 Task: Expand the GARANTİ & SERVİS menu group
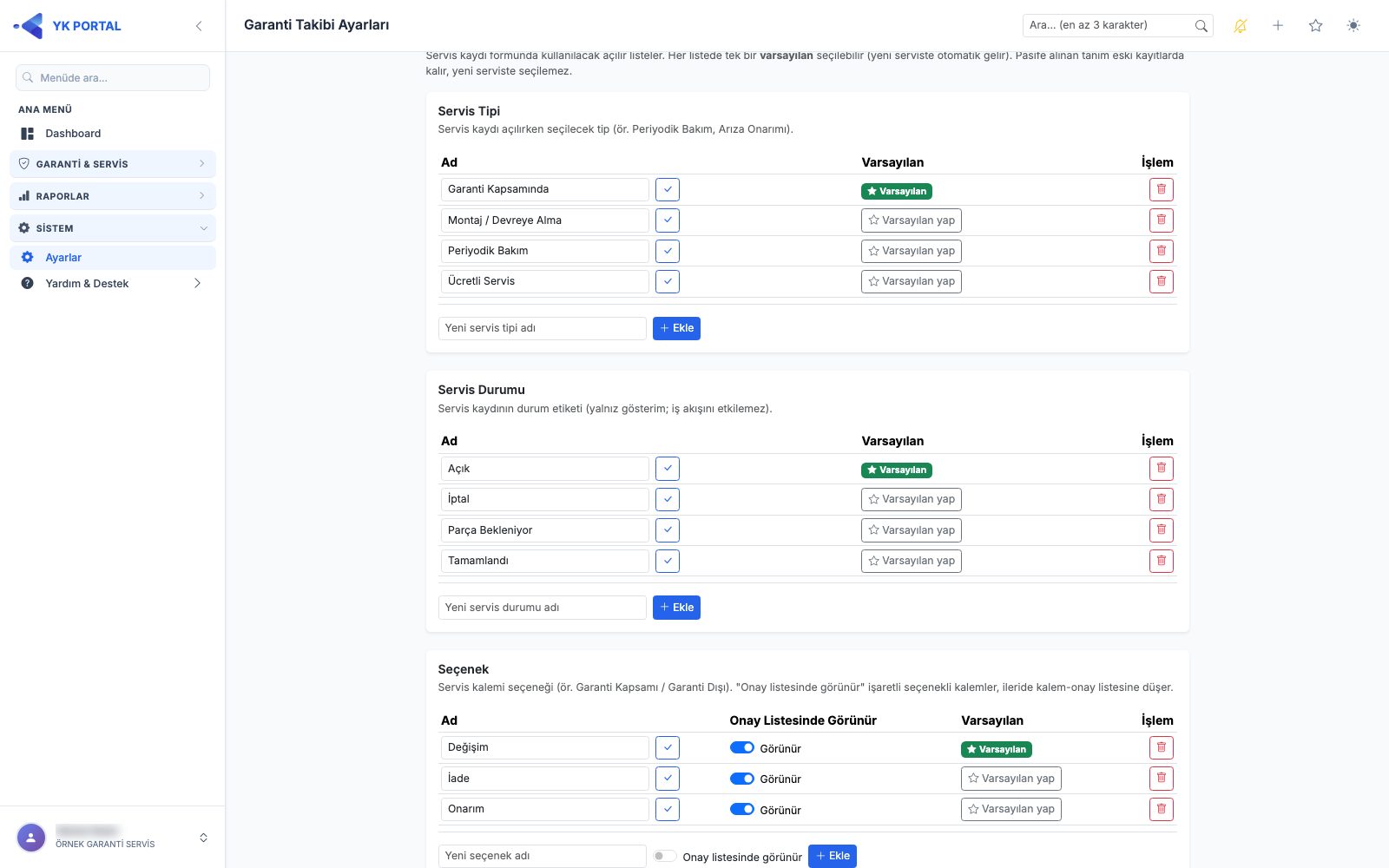(113, 164)
